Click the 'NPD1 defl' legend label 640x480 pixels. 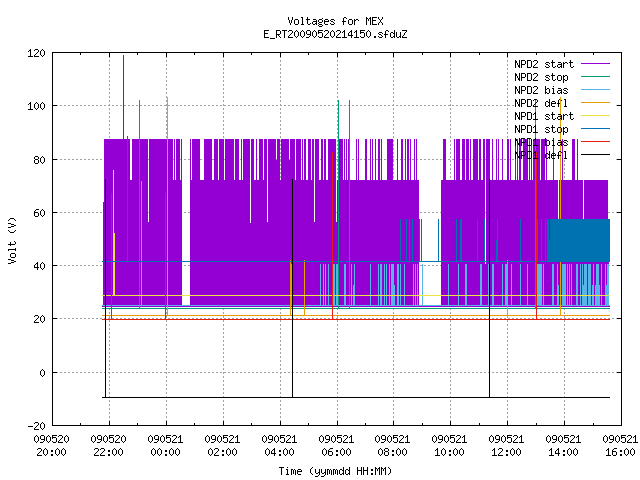pos(541,156)
